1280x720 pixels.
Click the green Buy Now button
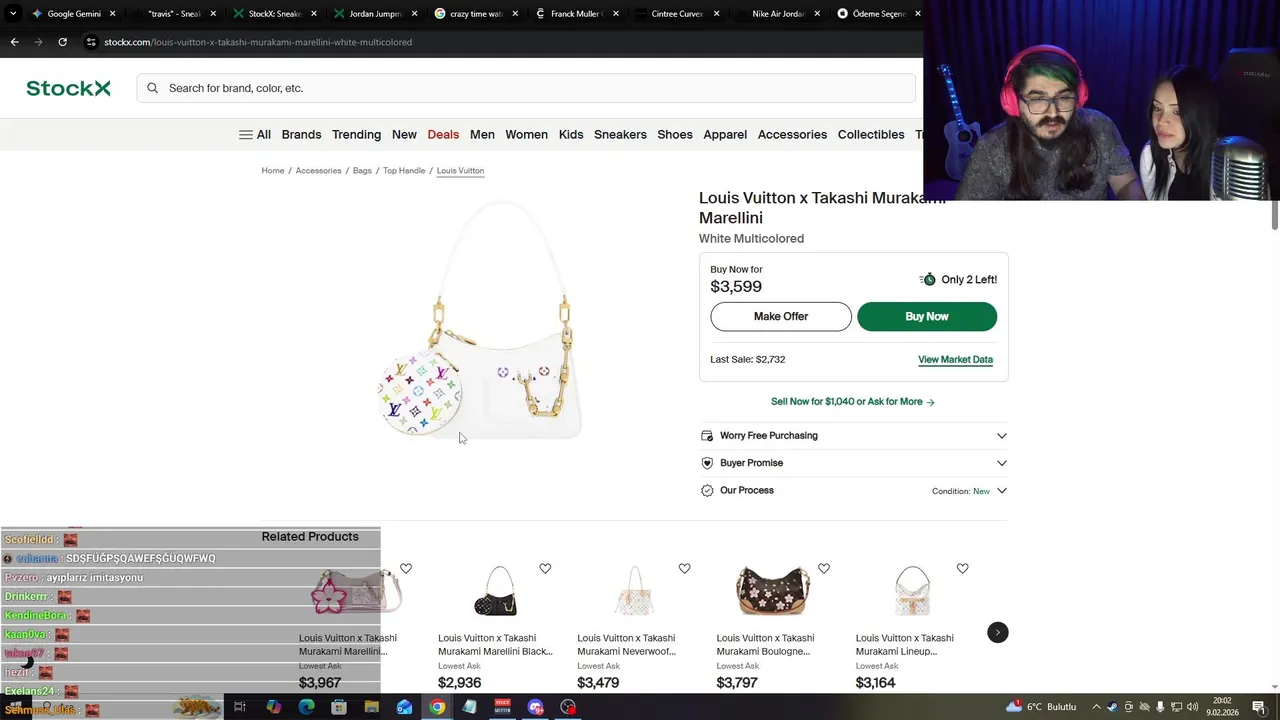pos(926,316)
